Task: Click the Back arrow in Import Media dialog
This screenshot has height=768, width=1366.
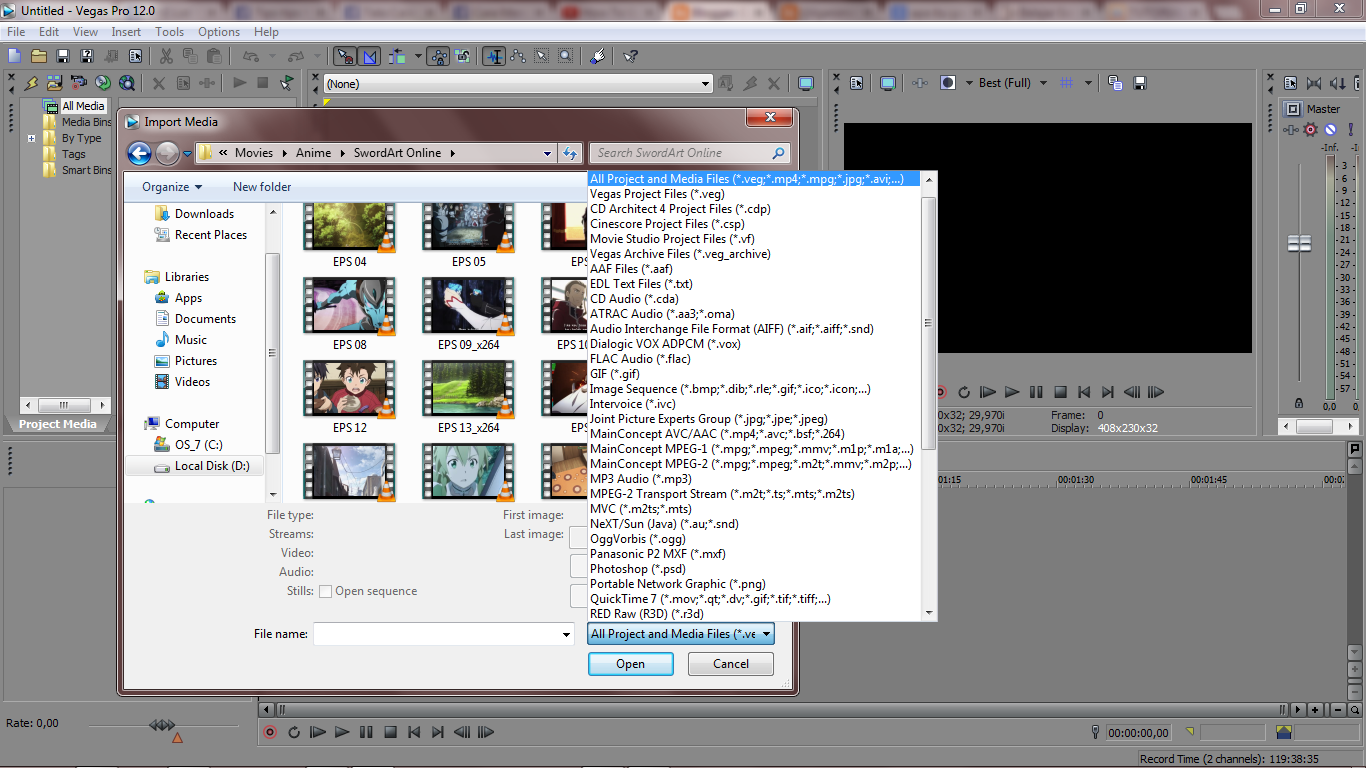Action: point(140,153)
